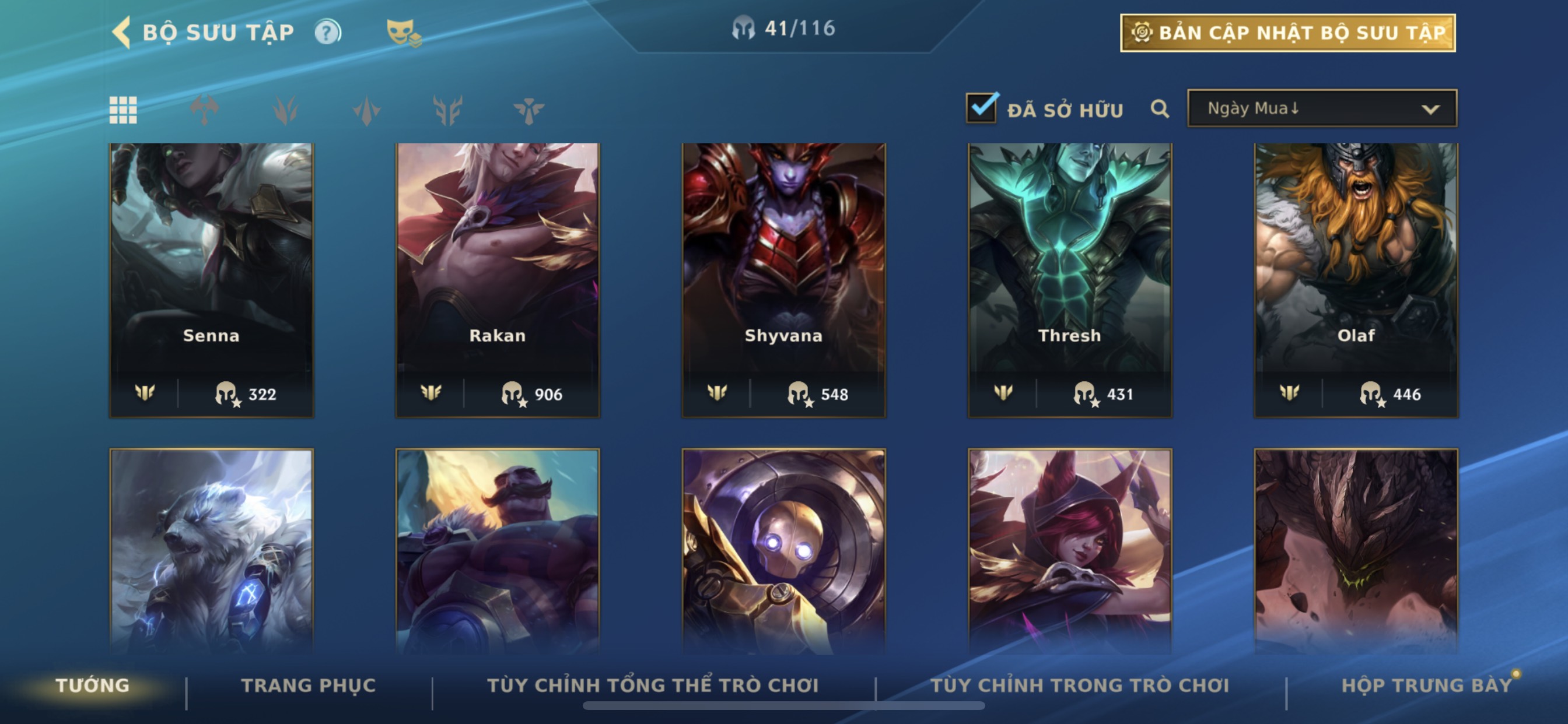This screenshot has height=724, width=1568.
Task: Select the Tướng tab
Action: [x=93, y=685]
